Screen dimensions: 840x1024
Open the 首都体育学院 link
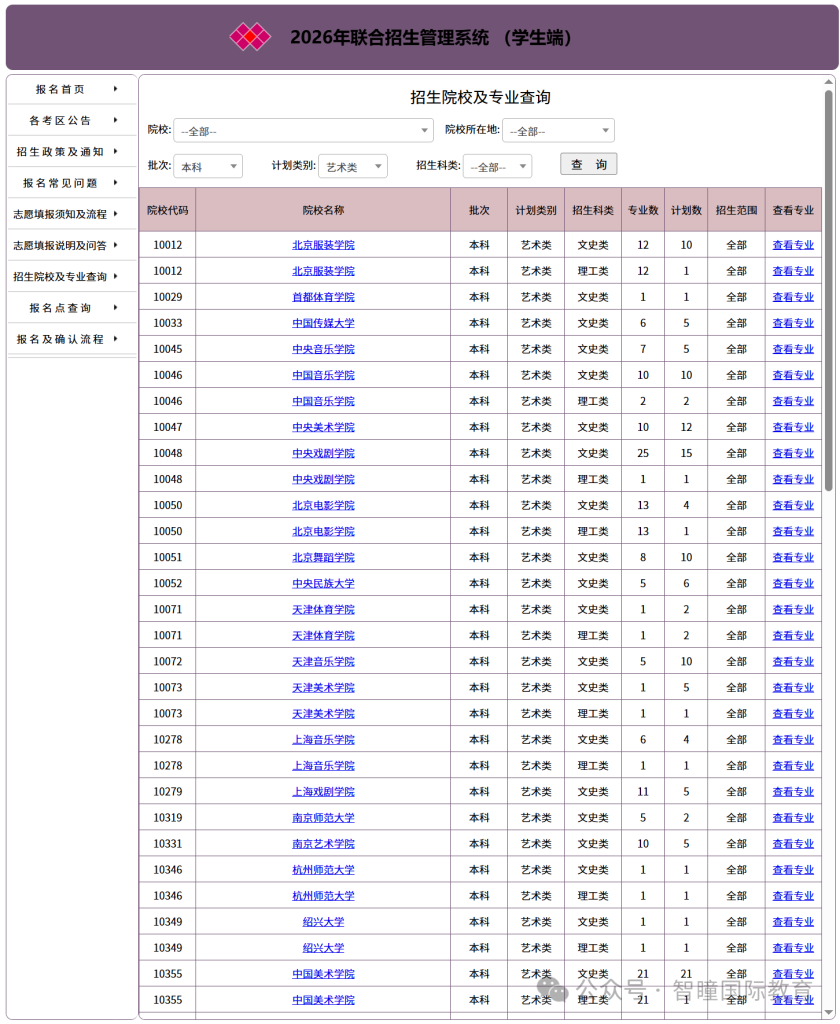point(323,297)
